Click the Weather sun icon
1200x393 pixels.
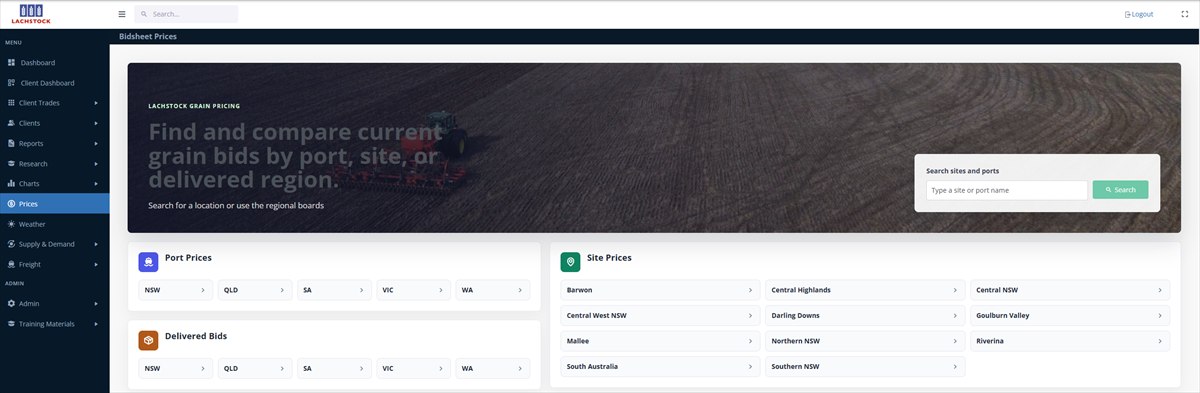[x=11, y=224]
